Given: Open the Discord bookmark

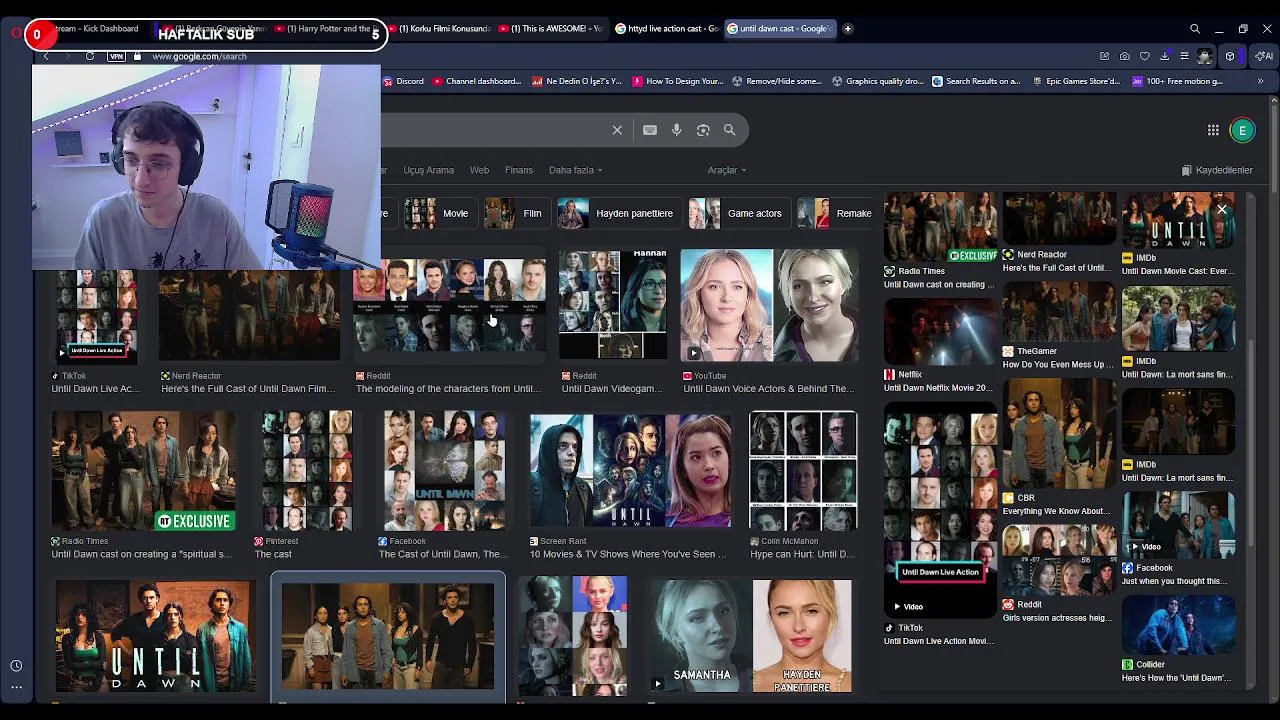Looking at the screenshot, I should click(404, 81).
